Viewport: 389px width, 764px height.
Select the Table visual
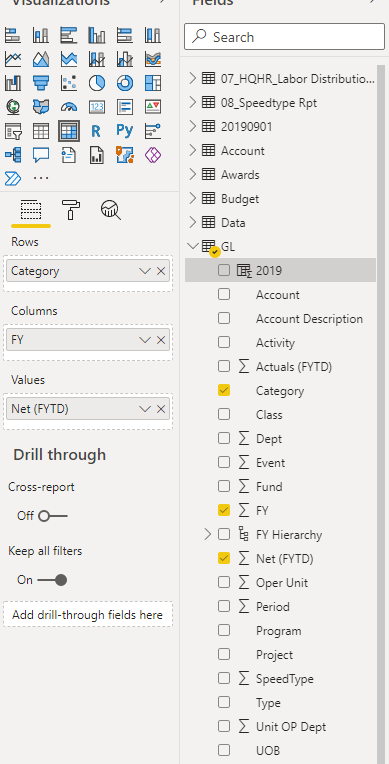(x=41, y=131)
